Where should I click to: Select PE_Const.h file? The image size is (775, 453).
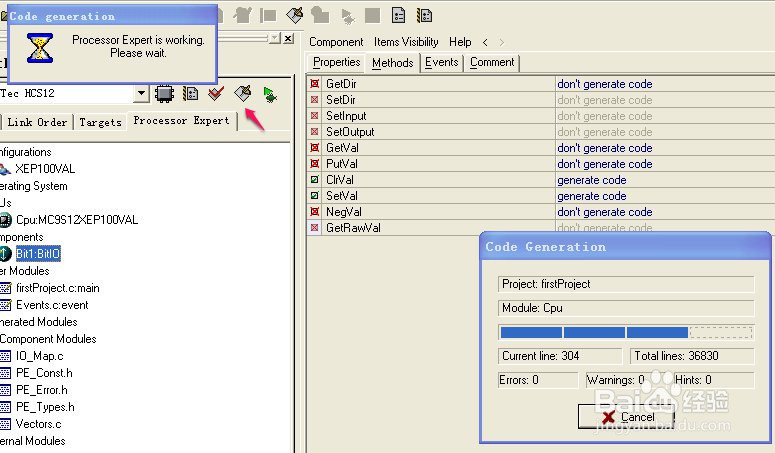(x=44, y=373)
